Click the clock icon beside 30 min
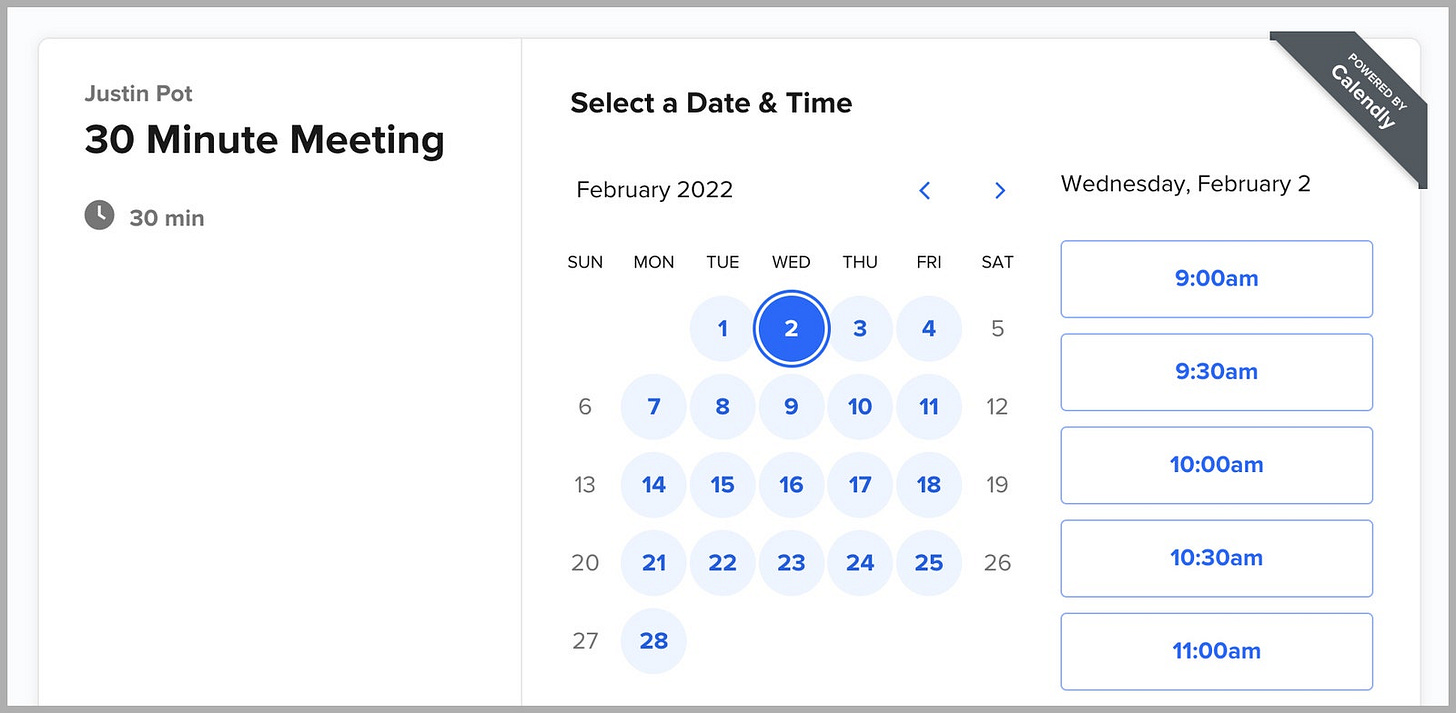The height and width of the screenshot is (713, 1456). pyautogui.click(x=99, y=215)
